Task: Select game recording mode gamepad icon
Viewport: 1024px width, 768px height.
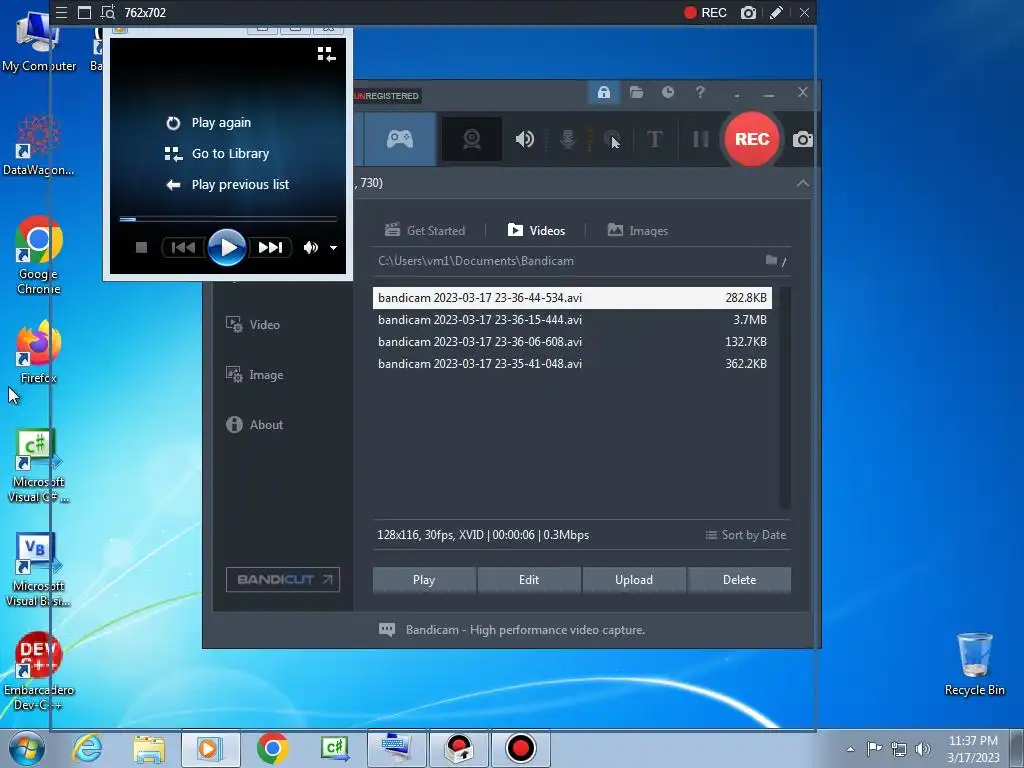Action: click(x=399, y=139)
